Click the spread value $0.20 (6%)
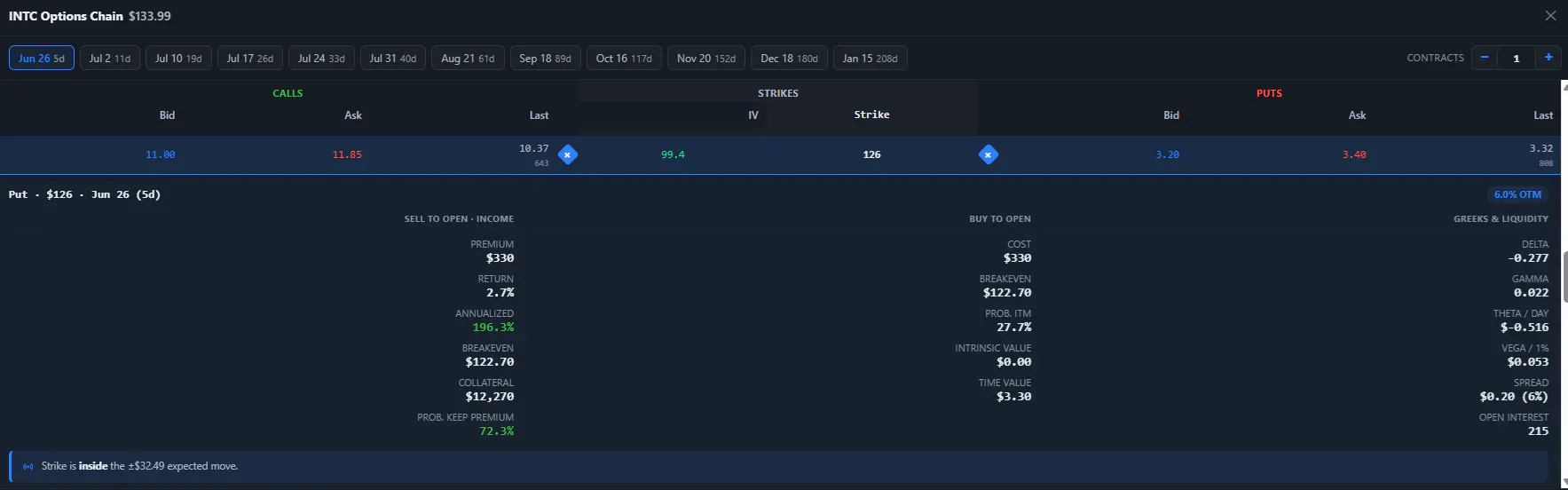The image size is (1568, 490). [x=1514, y=397]
